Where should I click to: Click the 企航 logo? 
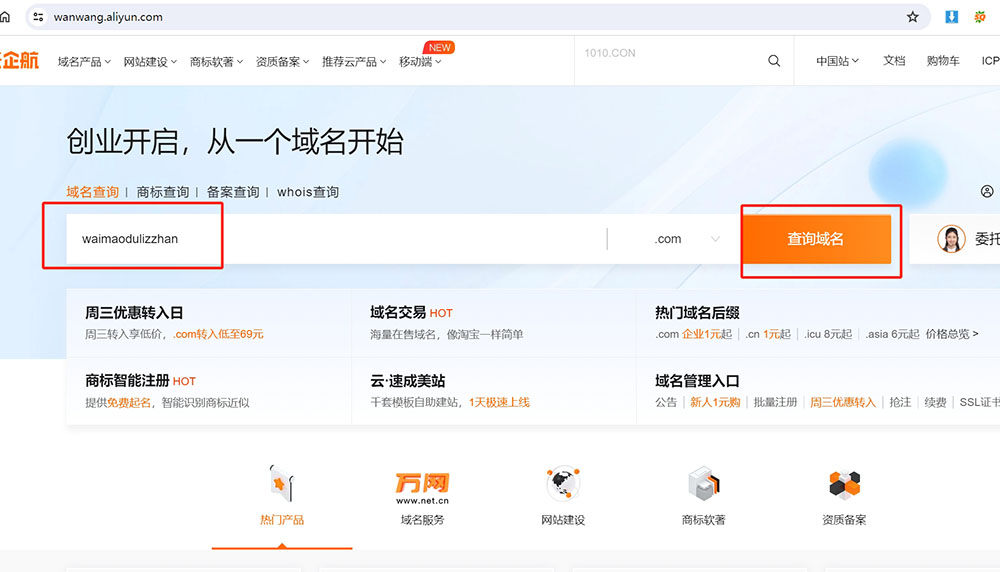[x=20, y=61]
